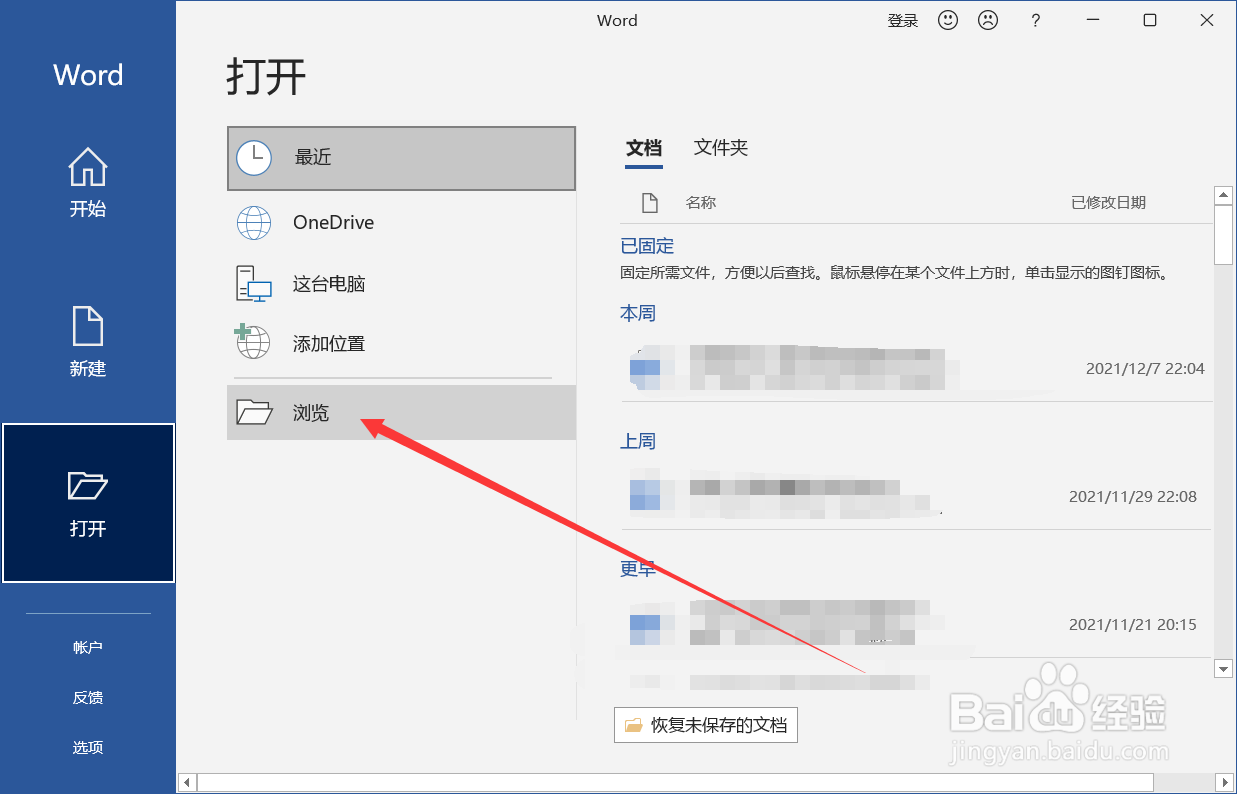The height and width of the screenshot is (794, 1237).
Task: Click the scrollbar down arrow on the right
Action: pyautogui.click(x=1223, y=669)
